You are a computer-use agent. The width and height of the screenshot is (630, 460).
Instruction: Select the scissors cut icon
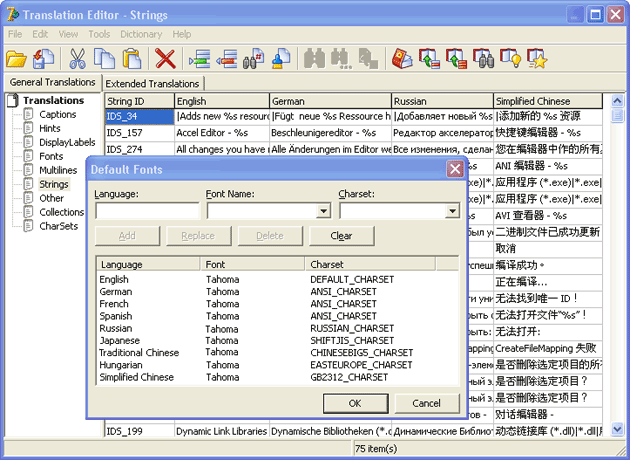[x=77, y=59]
